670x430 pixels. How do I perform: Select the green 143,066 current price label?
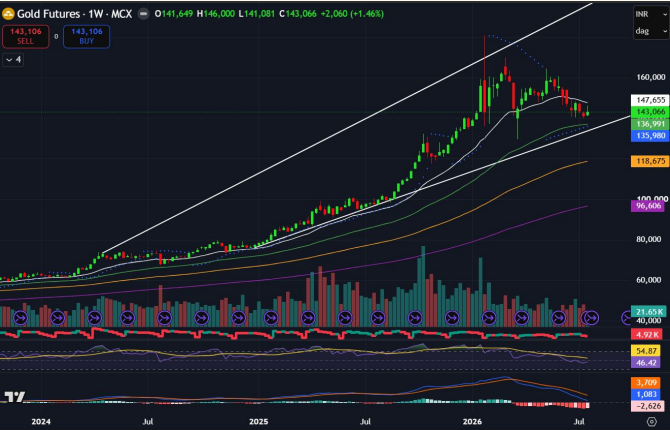point(650,112)
